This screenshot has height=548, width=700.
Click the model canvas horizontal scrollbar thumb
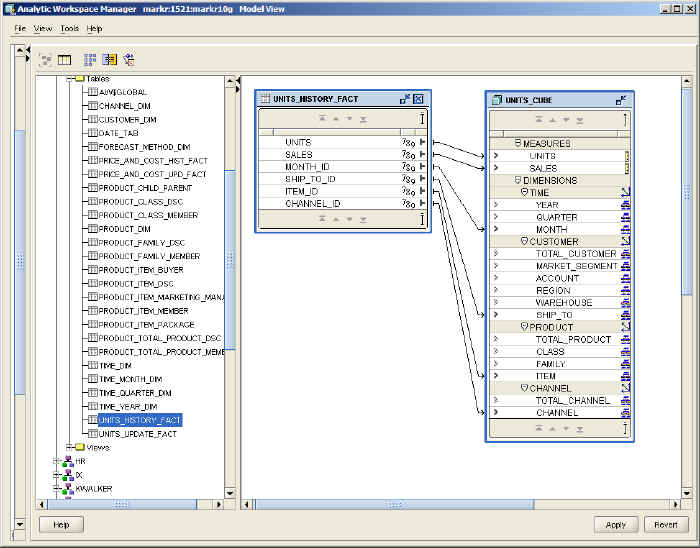[x=394, y=505]
